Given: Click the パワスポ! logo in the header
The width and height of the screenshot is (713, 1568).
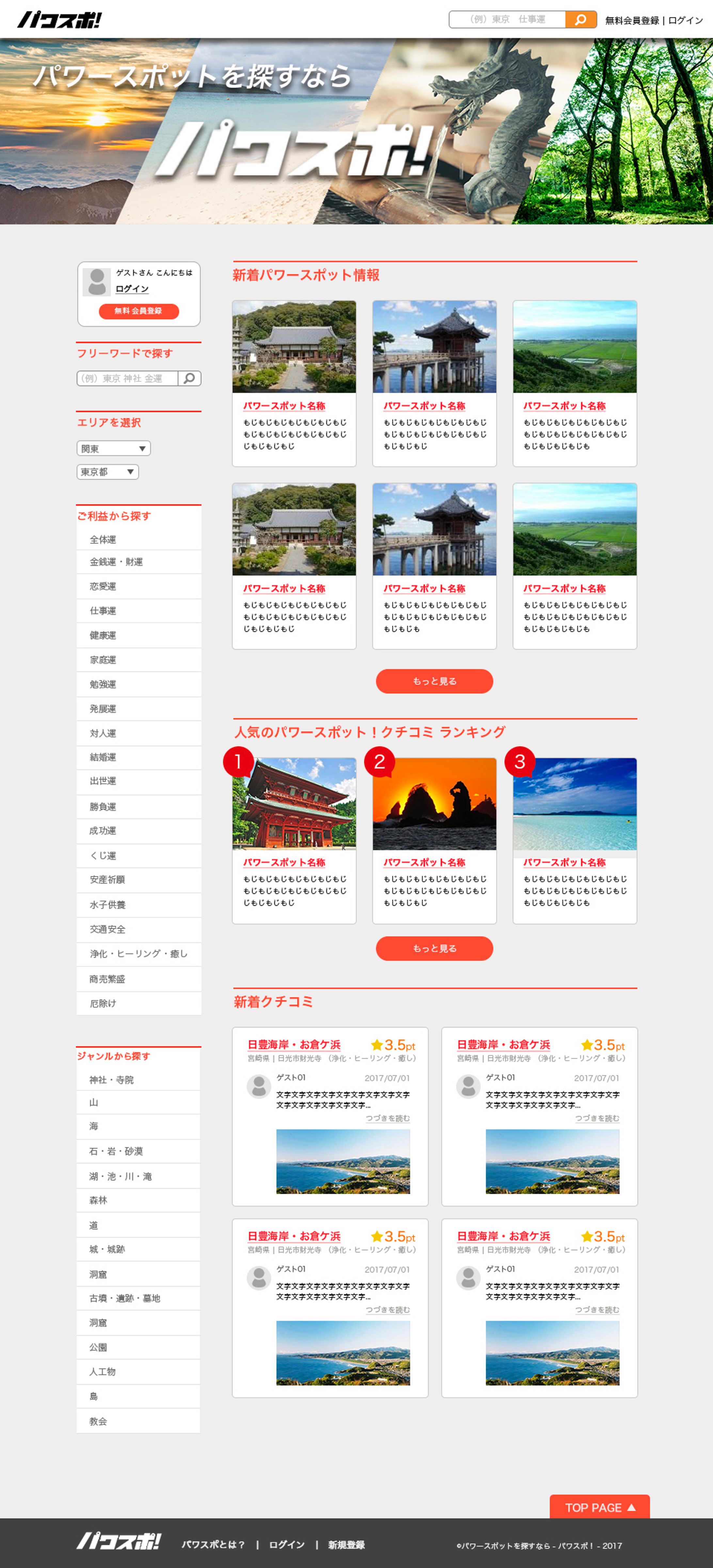Looking at the screenshot, I should (60, 20).
